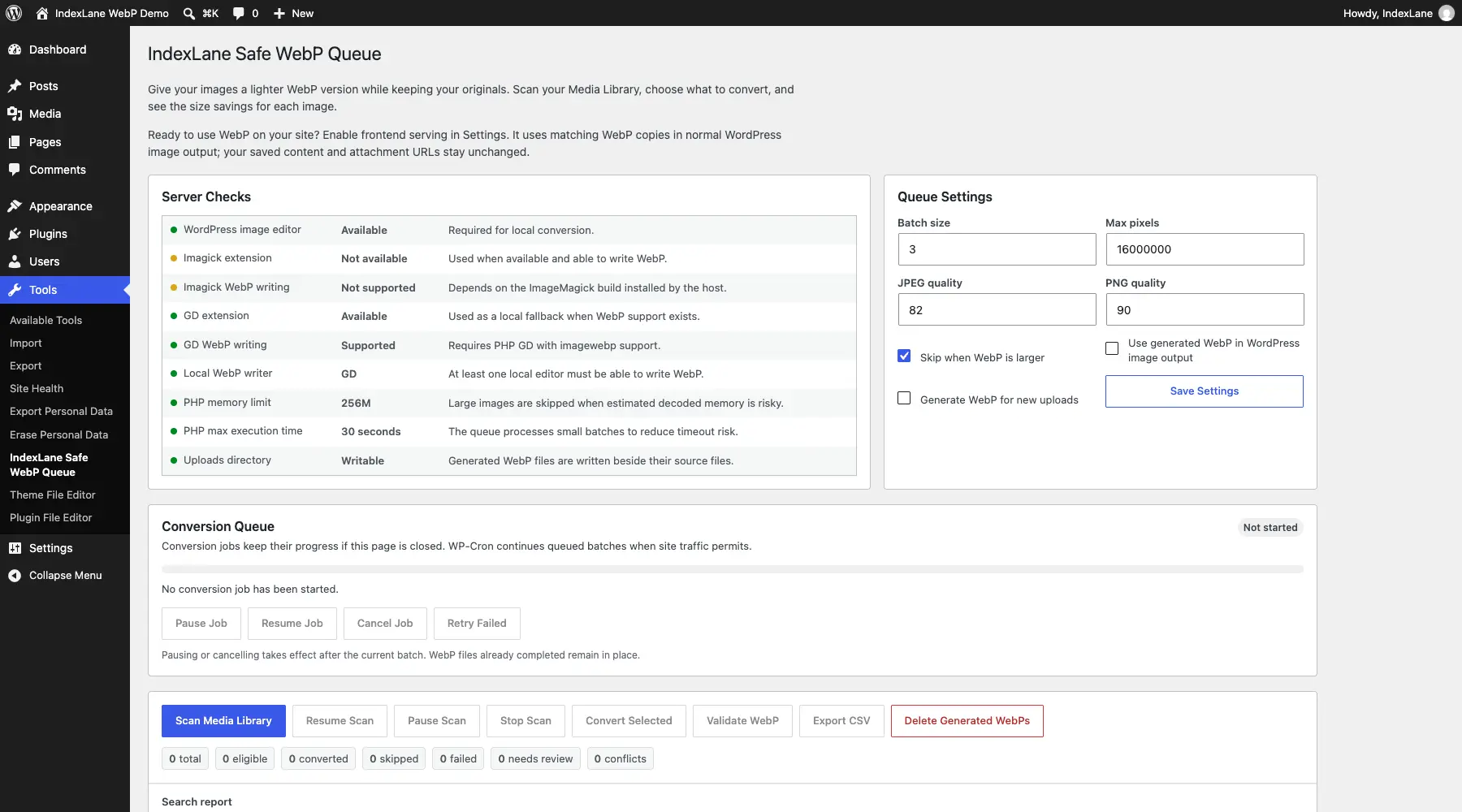Click Convert Selected button
The height and width of the screenshot is (812, 1462).
[x=629, y=721]
